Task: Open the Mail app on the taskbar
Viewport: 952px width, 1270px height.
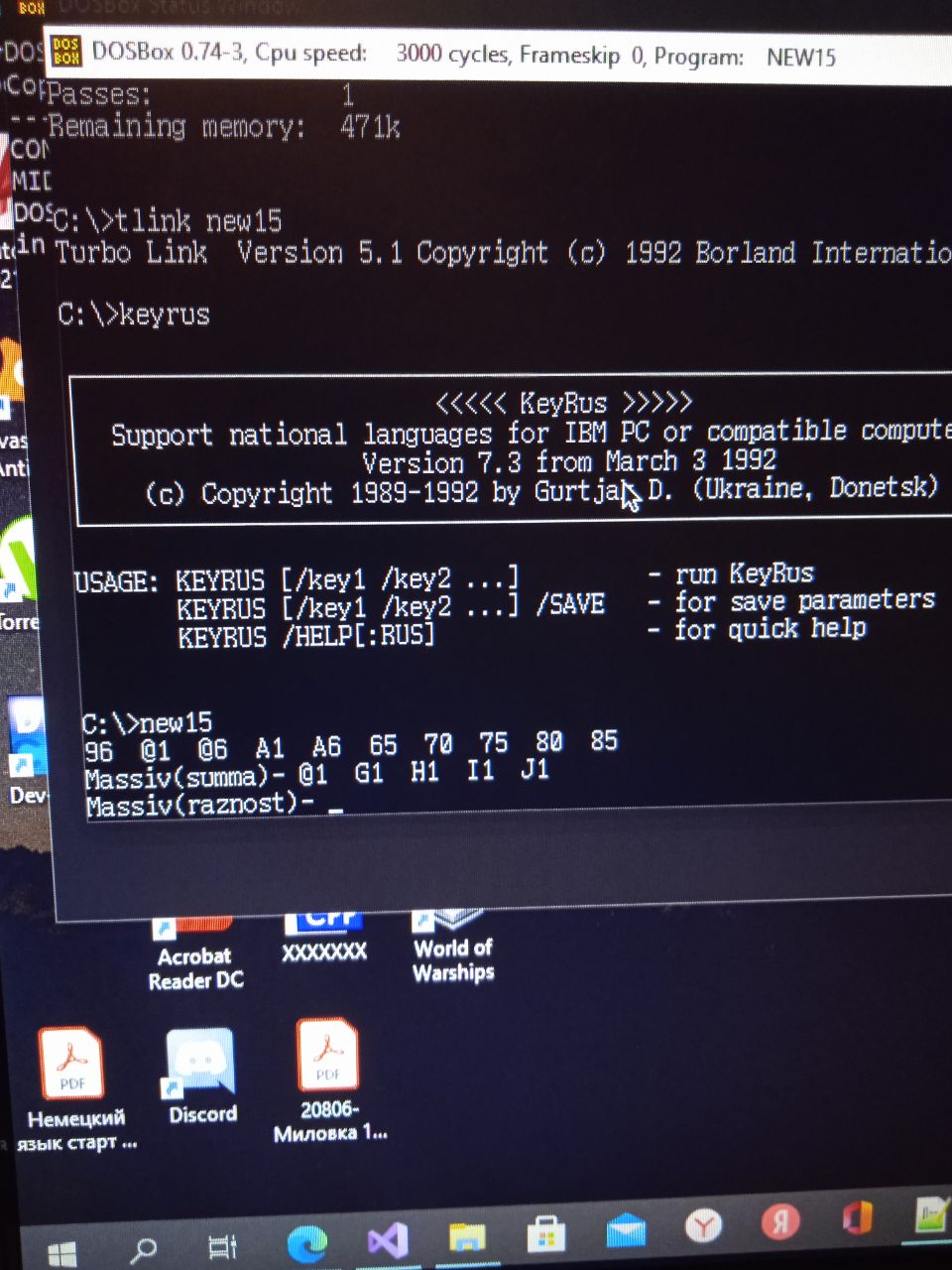Action: pyautogui.click(x=625, y=1230)
